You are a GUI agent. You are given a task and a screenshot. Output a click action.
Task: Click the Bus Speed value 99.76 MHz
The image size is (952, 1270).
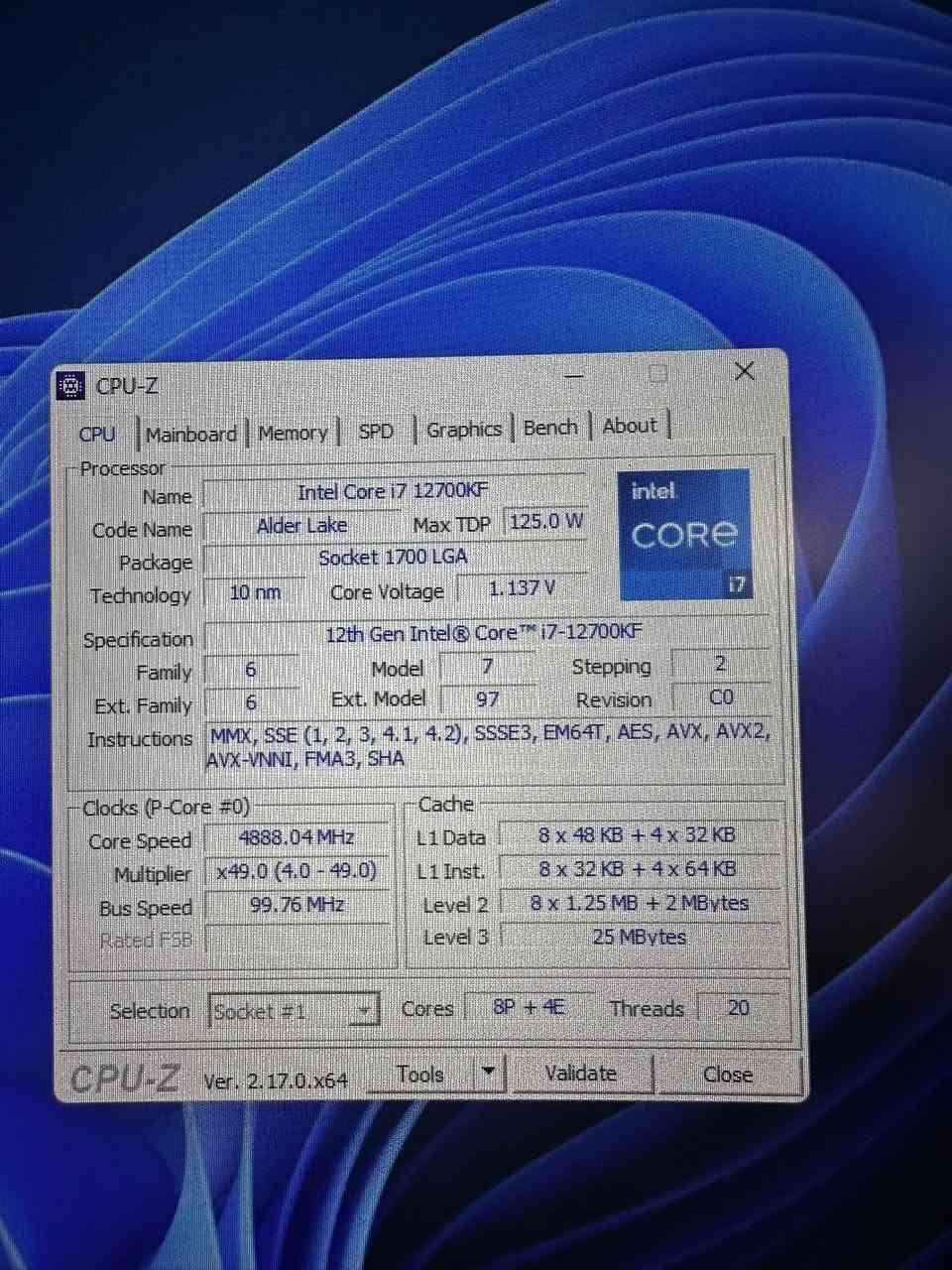[x=297, y=905]
